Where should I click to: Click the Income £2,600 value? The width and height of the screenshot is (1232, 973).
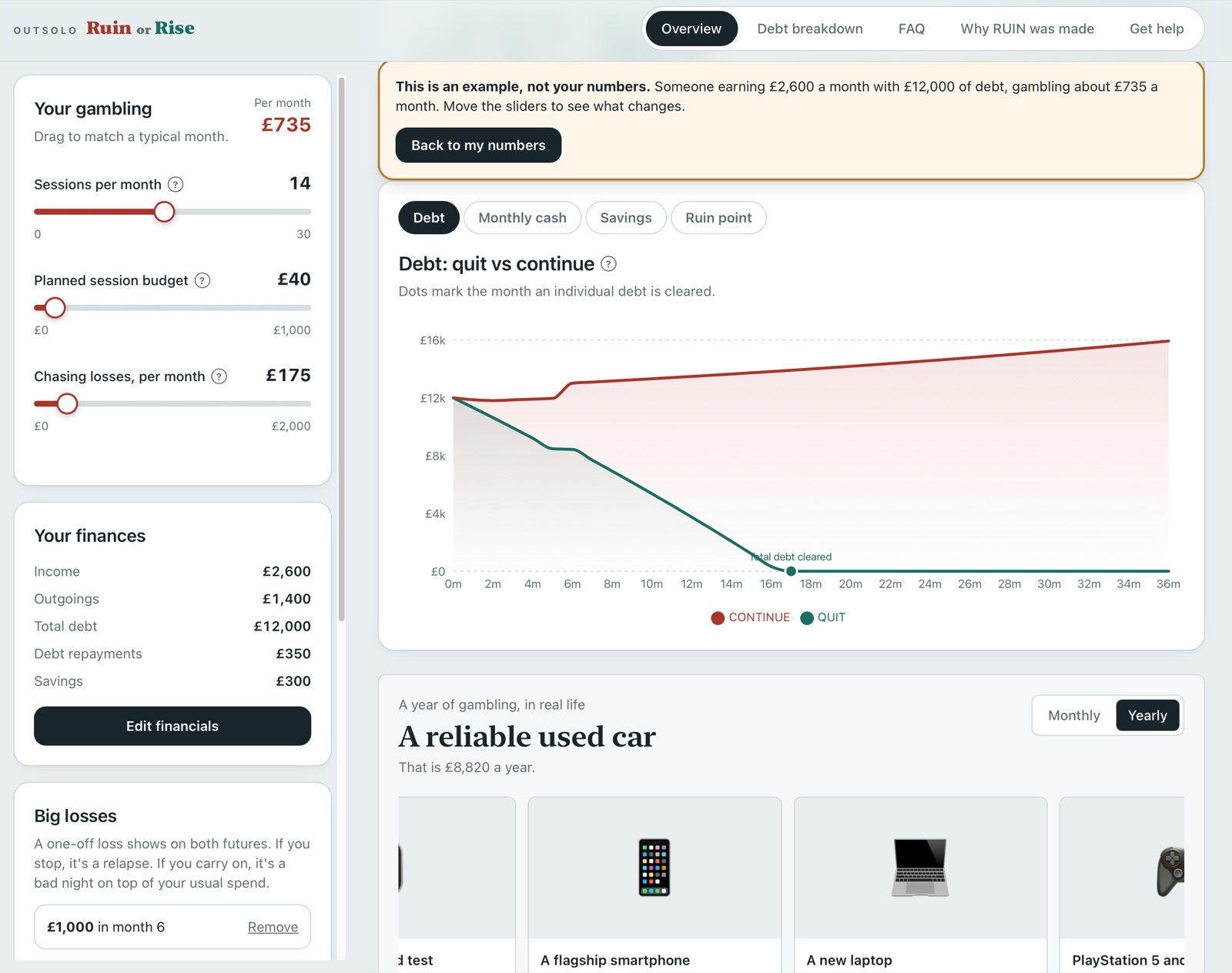[x=286, y=571]
